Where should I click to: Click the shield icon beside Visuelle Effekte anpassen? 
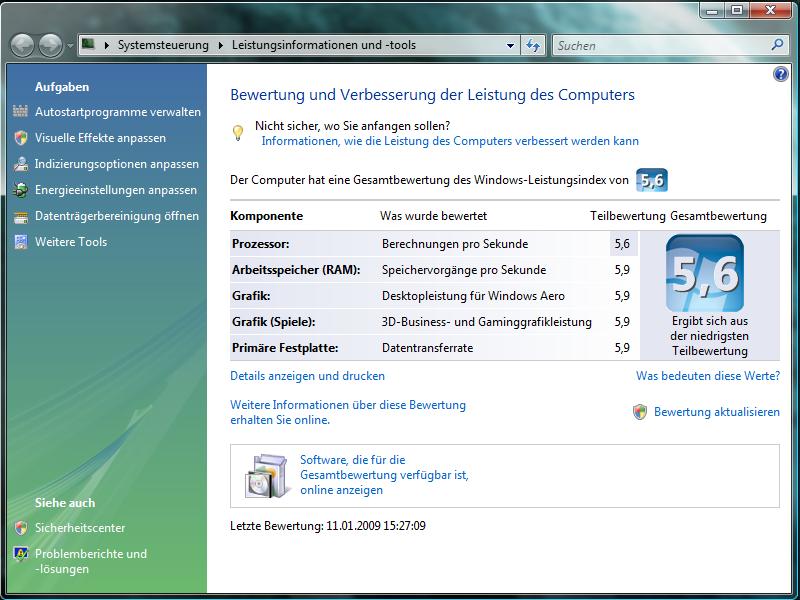[x=21, y=138]
